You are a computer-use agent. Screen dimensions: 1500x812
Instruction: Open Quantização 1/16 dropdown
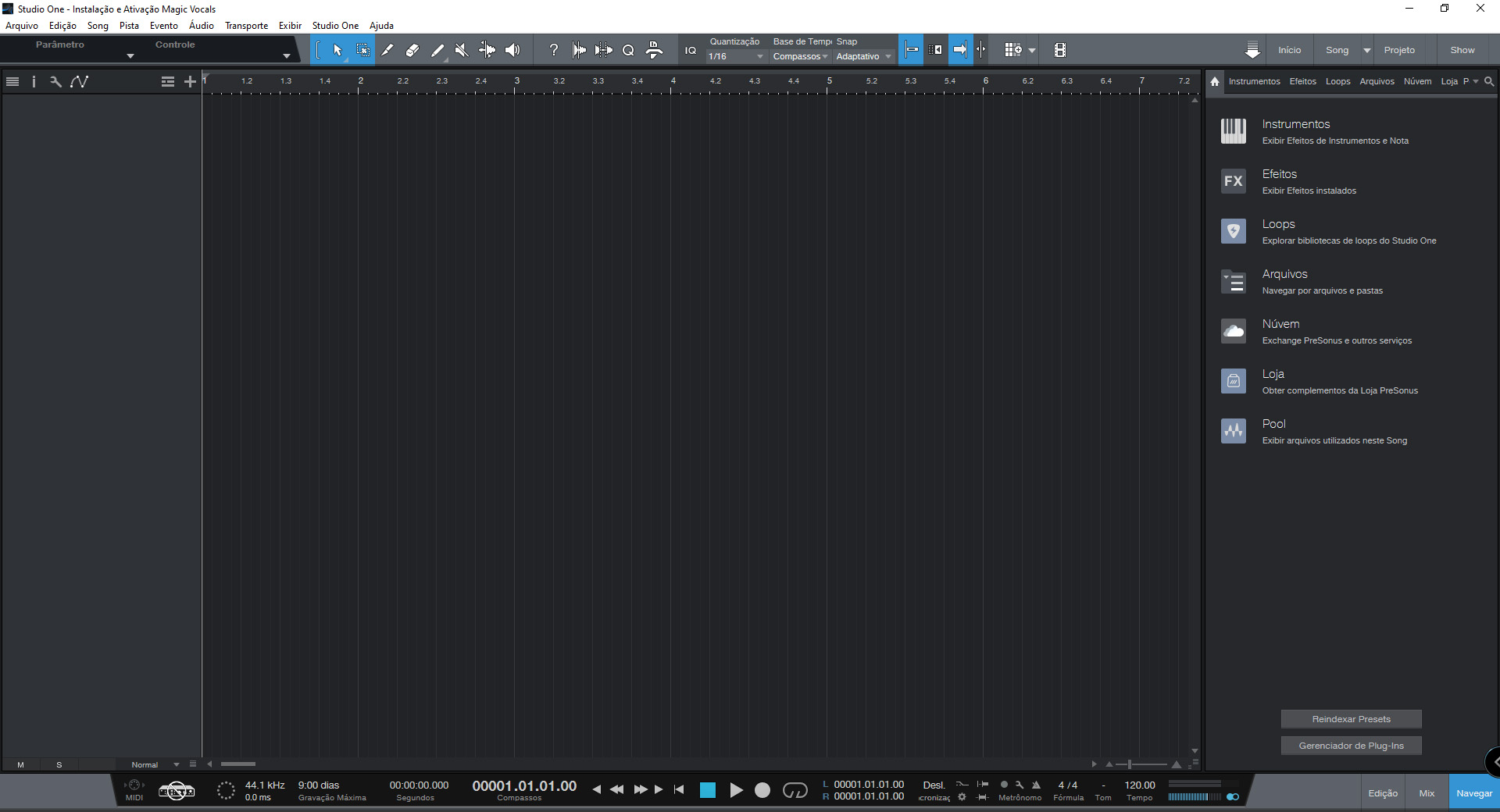pos(736,56)
